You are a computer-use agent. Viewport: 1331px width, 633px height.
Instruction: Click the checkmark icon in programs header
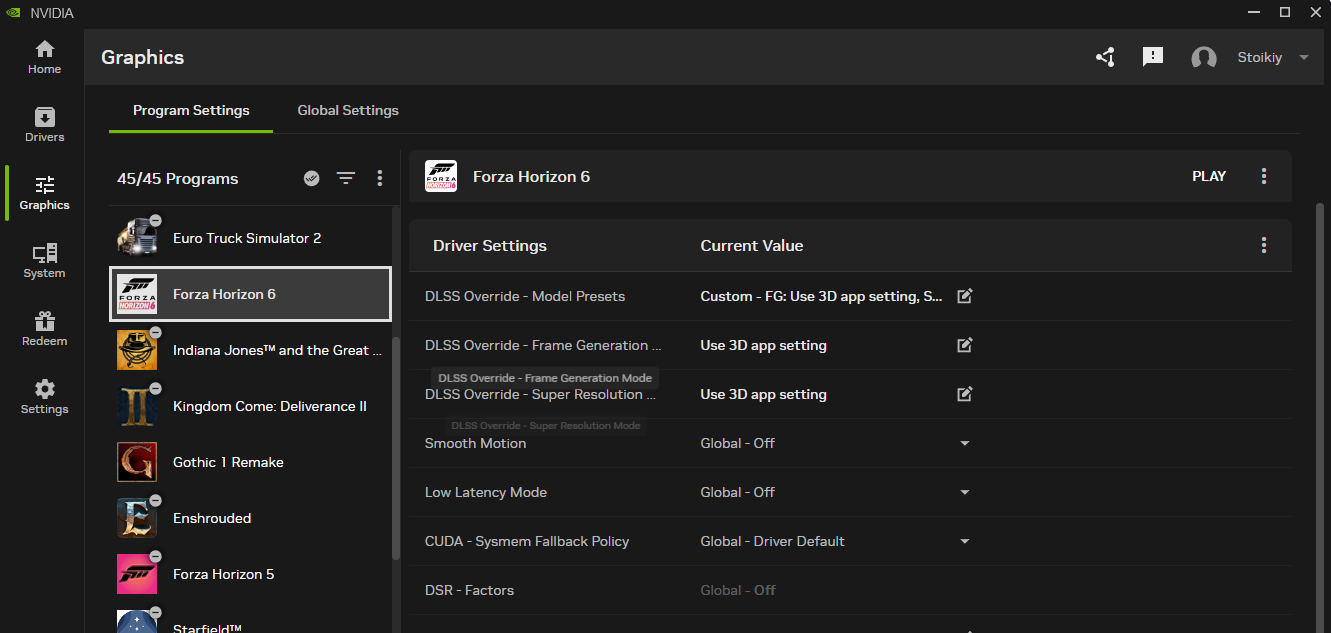tap(312, 178)
